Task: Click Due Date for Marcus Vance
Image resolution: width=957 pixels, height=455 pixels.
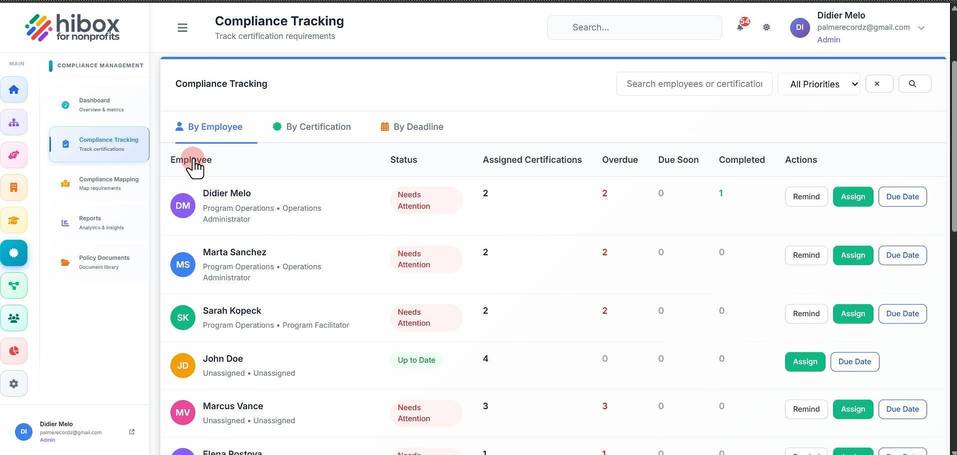Action: click(x=902, y=409)
